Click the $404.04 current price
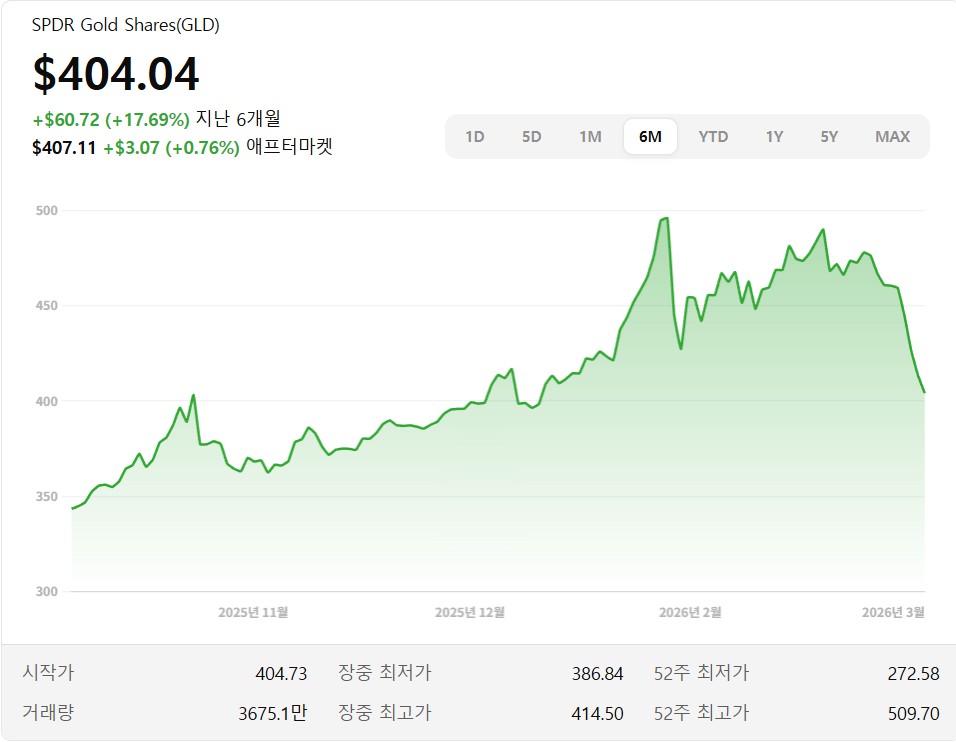 (116, 74)
